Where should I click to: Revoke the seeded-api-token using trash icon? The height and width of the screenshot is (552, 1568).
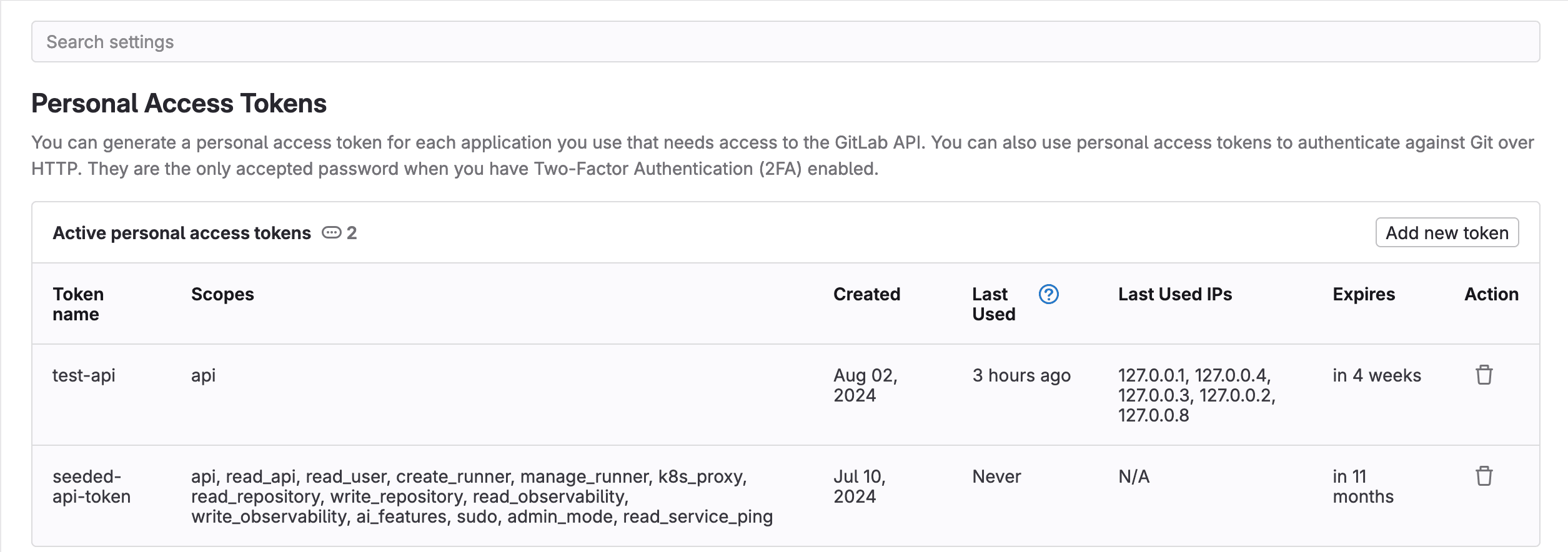[1484, 476]
